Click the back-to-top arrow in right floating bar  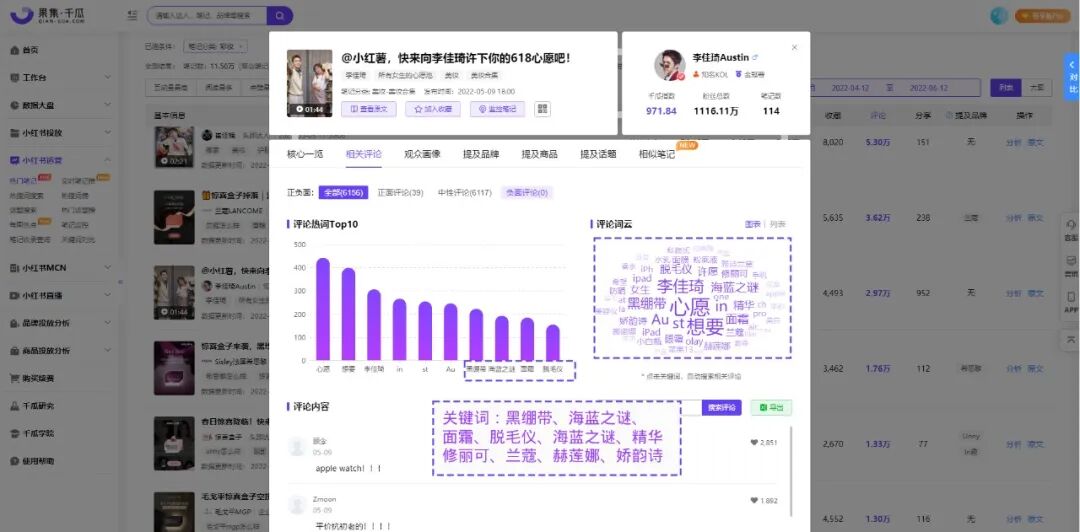[x=1070, y=339]
